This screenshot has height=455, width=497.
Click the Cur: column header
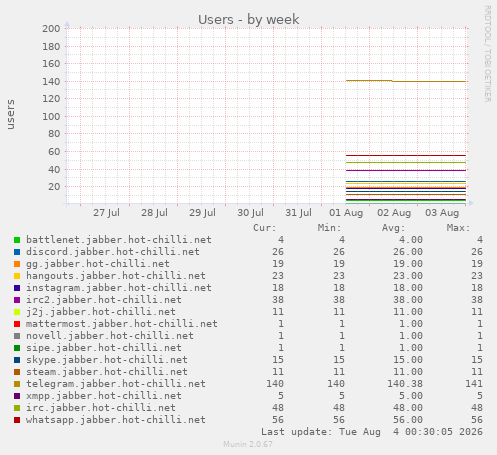pyautogui.click(x=265, y=228)
